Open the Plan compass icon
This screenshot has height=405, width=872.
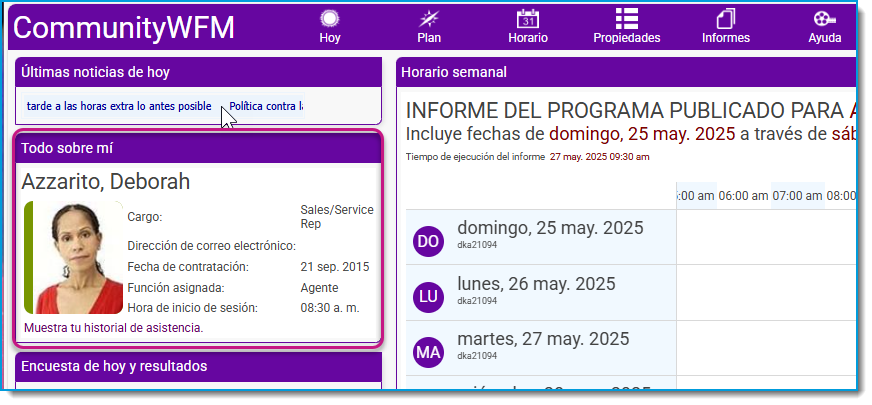[429, 19]
